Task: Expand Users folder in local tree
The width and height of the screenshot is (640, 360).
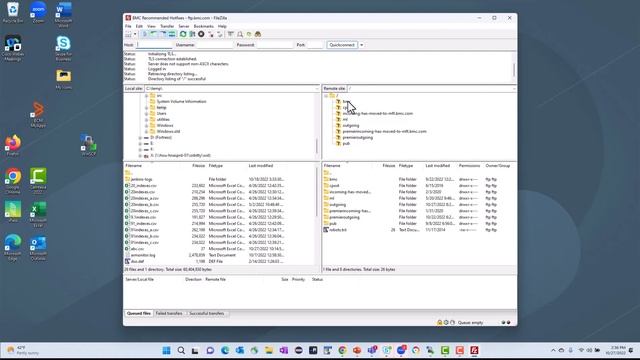Action: click(x=146, y=113)
